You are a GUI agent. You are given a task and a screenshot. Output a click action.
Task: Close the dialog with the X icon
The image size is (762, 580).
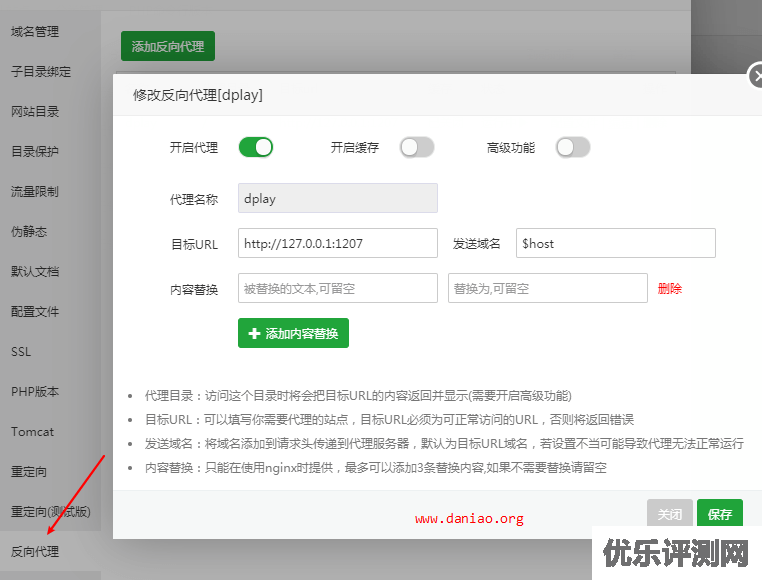pos(756,76)
